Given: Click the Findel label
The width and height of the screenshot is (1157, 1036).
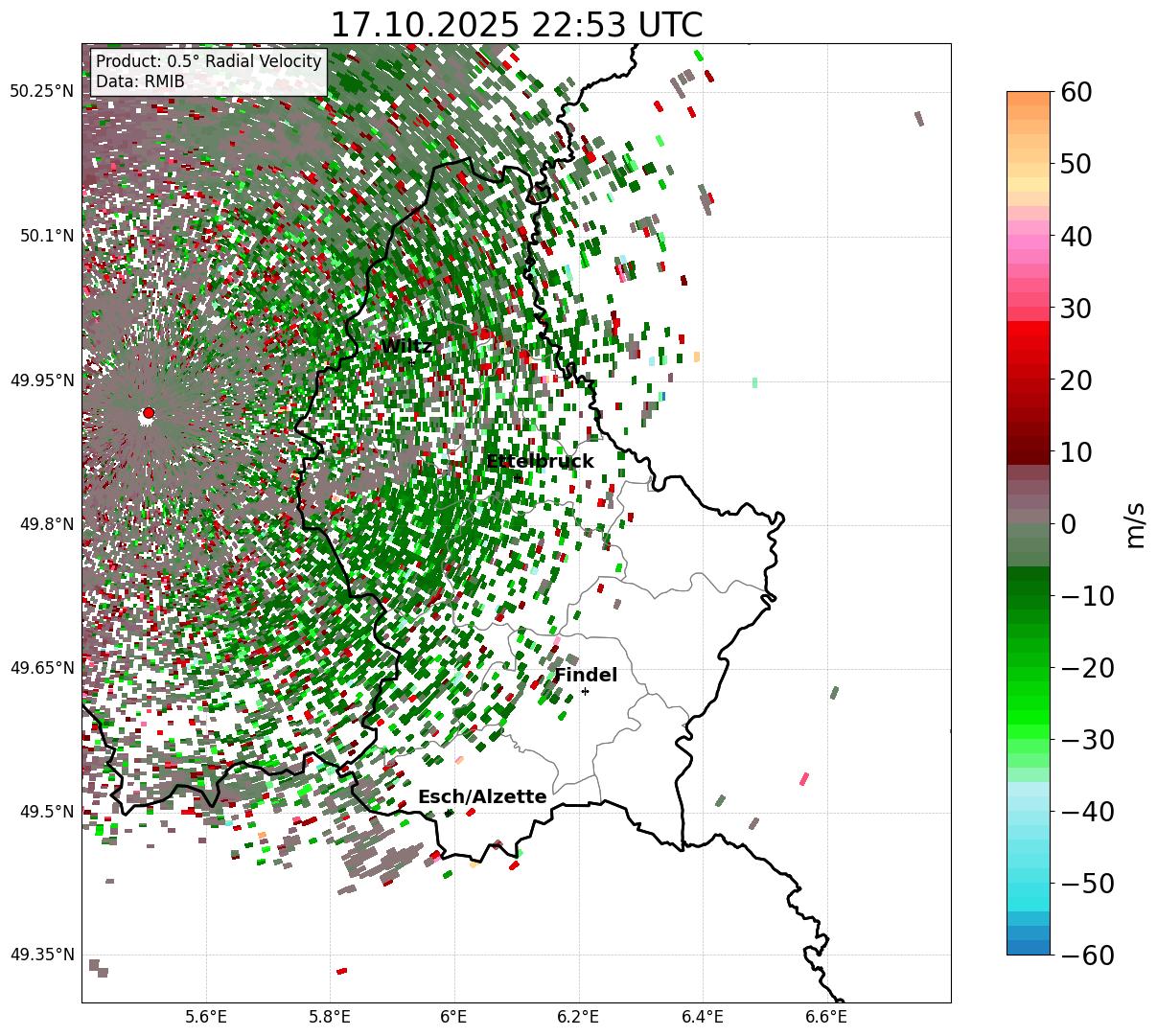Looking at the screenshot, I should click(x=586, y=676).
